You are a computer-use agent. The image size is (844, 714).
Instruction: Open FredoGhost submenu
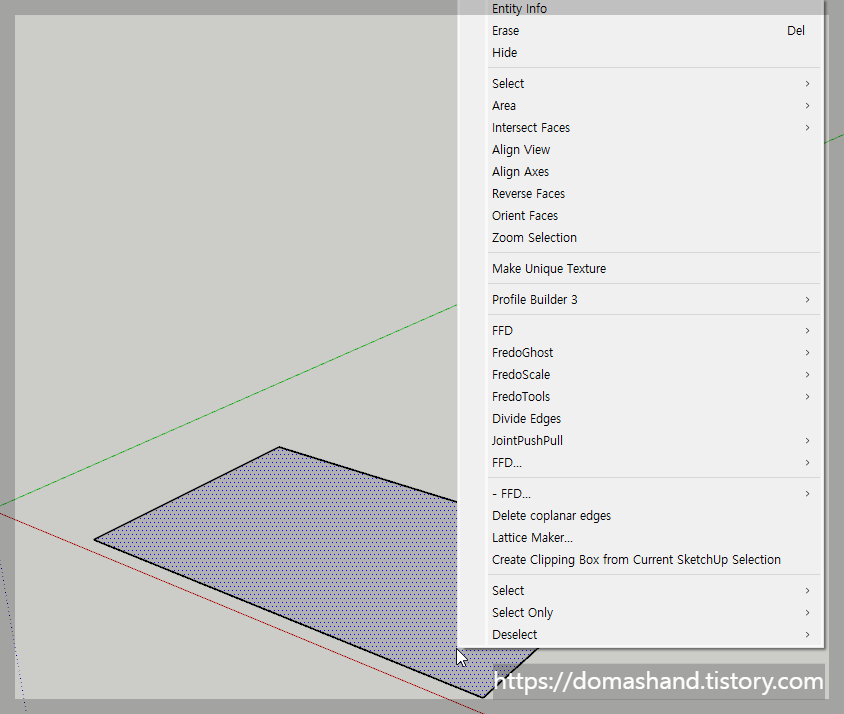640,353
